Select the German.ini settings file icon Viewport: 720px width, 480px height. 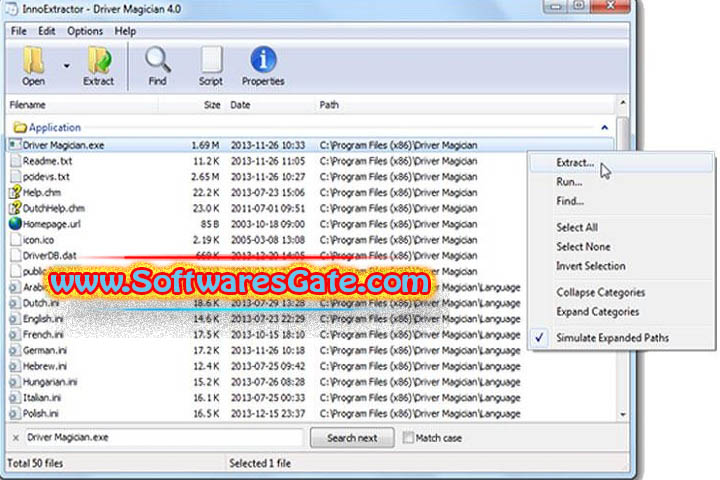tap(16, 350)
